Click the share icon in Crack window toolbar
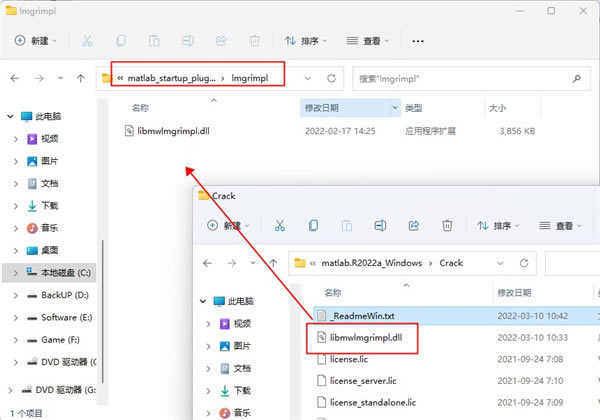 coord(415,226)
